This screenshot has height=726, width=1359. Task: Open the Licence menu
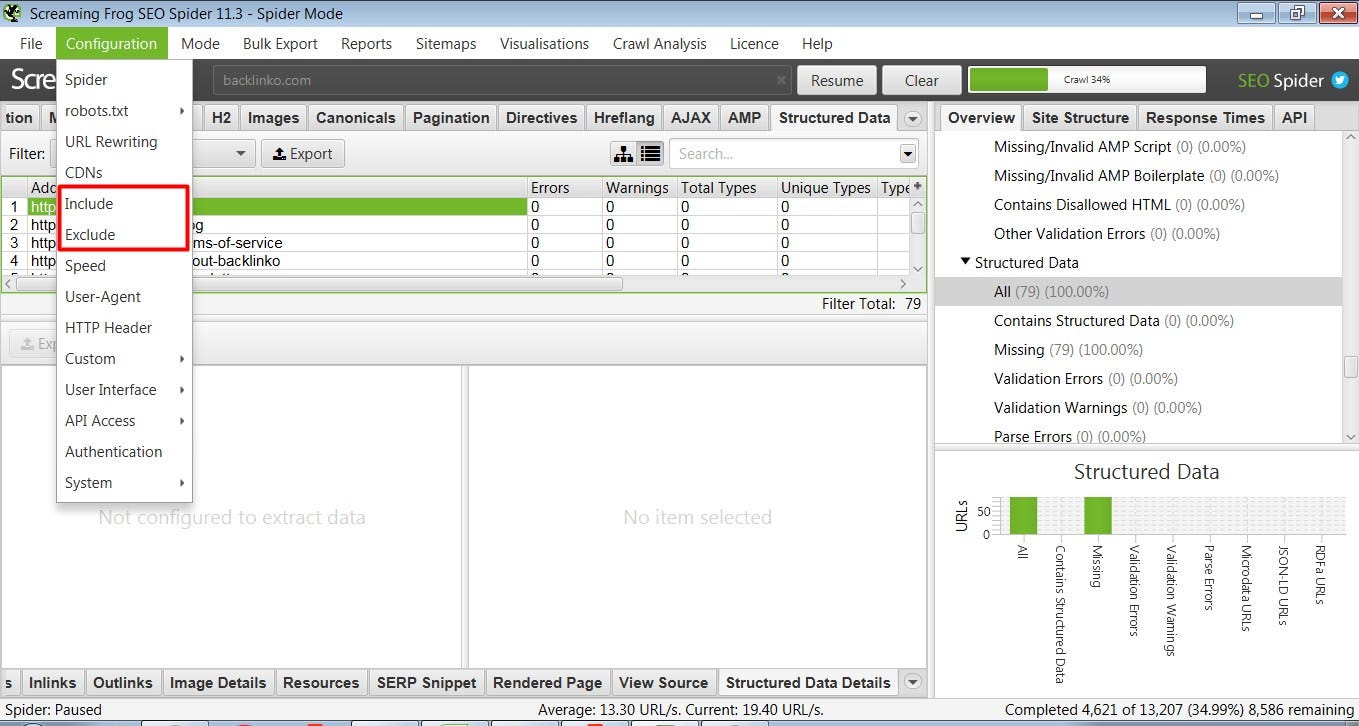(x=754, y=44)
